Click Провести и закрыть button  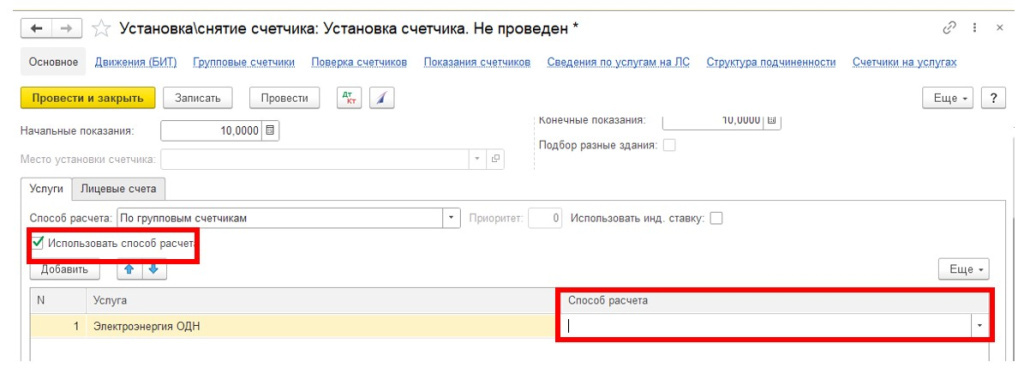88,98
